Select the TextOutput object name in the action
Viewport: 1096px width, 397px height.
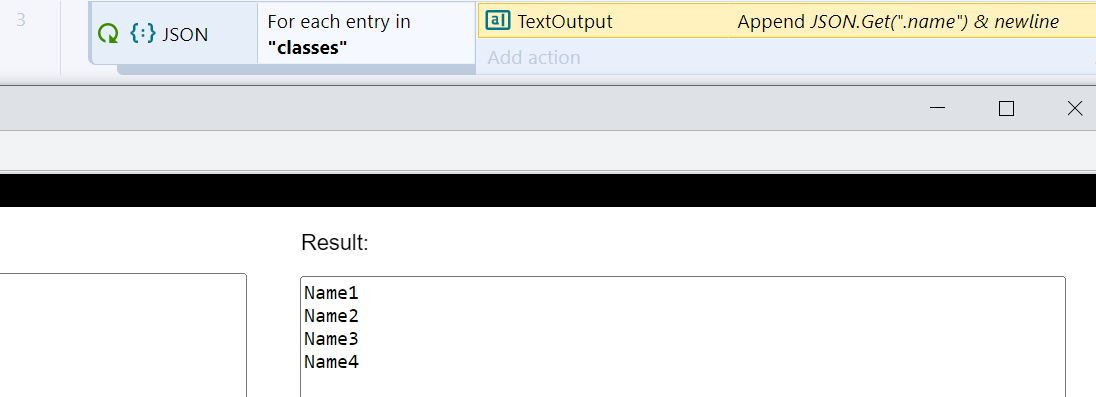point(565,22)
